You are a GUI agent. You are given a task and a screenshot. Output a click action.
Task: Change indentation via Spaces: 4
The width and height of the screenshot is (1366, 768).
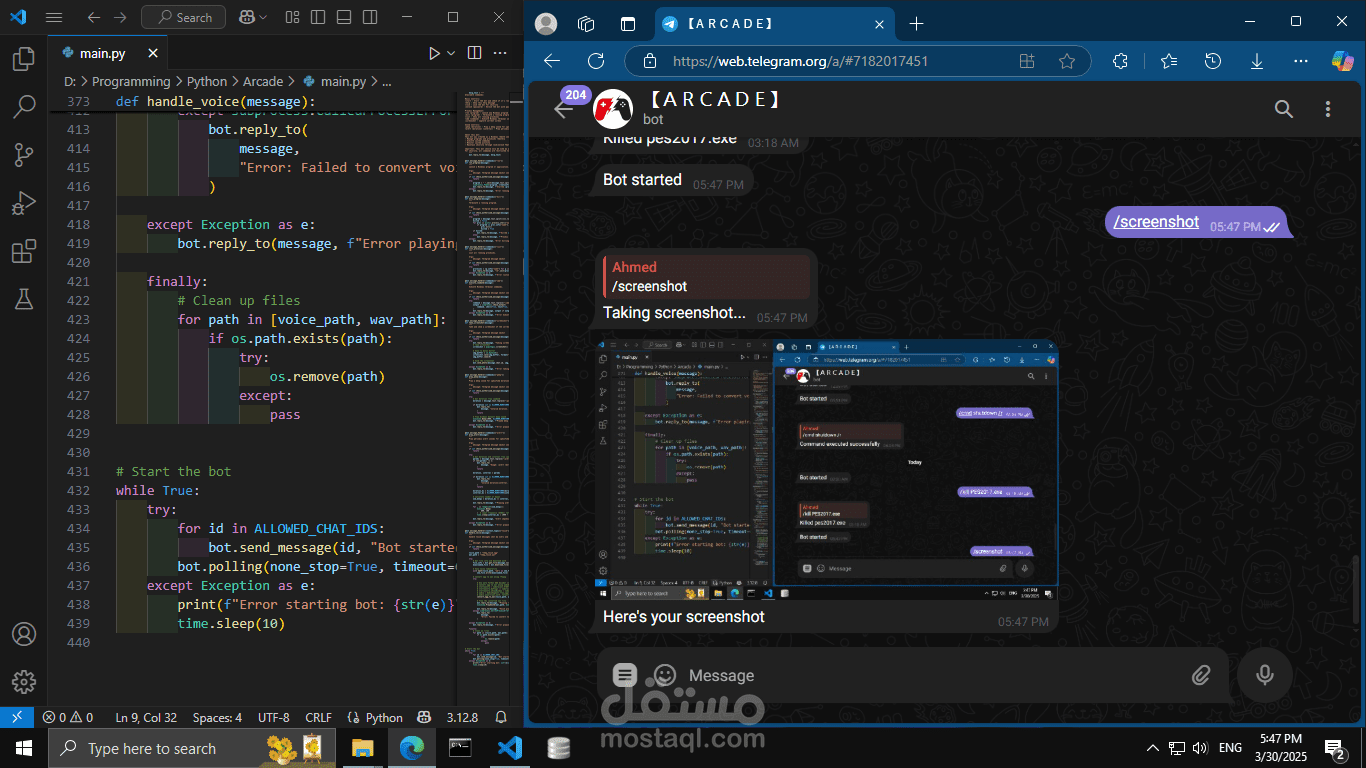217,717
